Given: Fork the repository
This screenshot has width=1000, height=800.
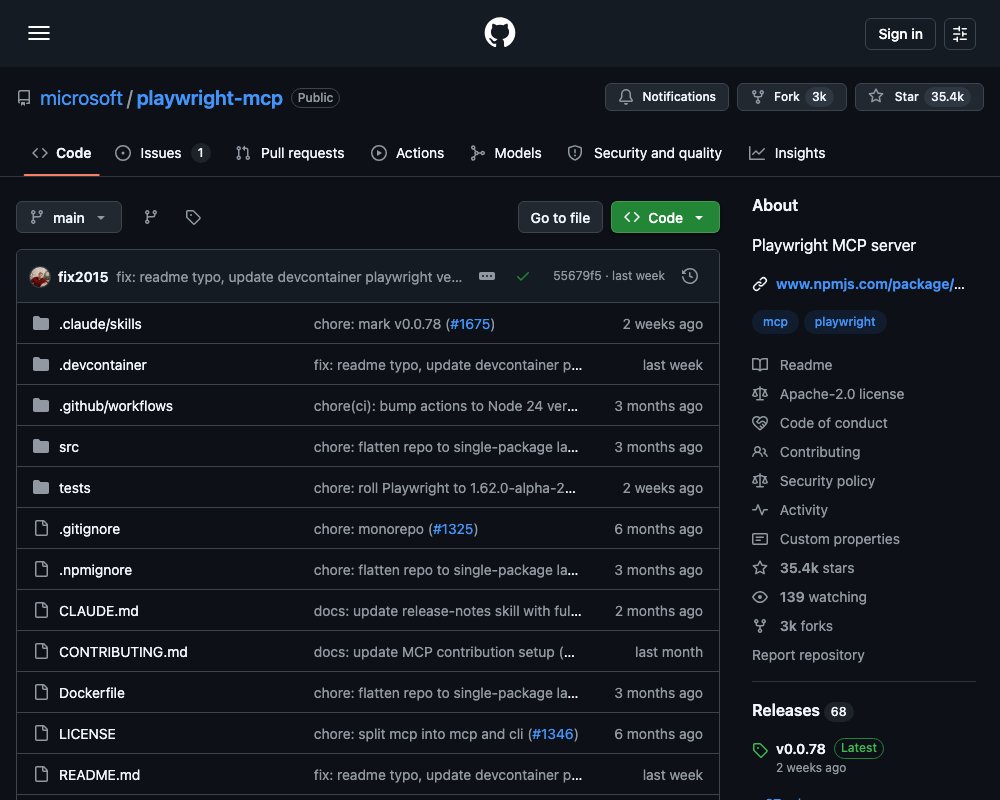Looking at the screenshot, I should click(791, 97).
